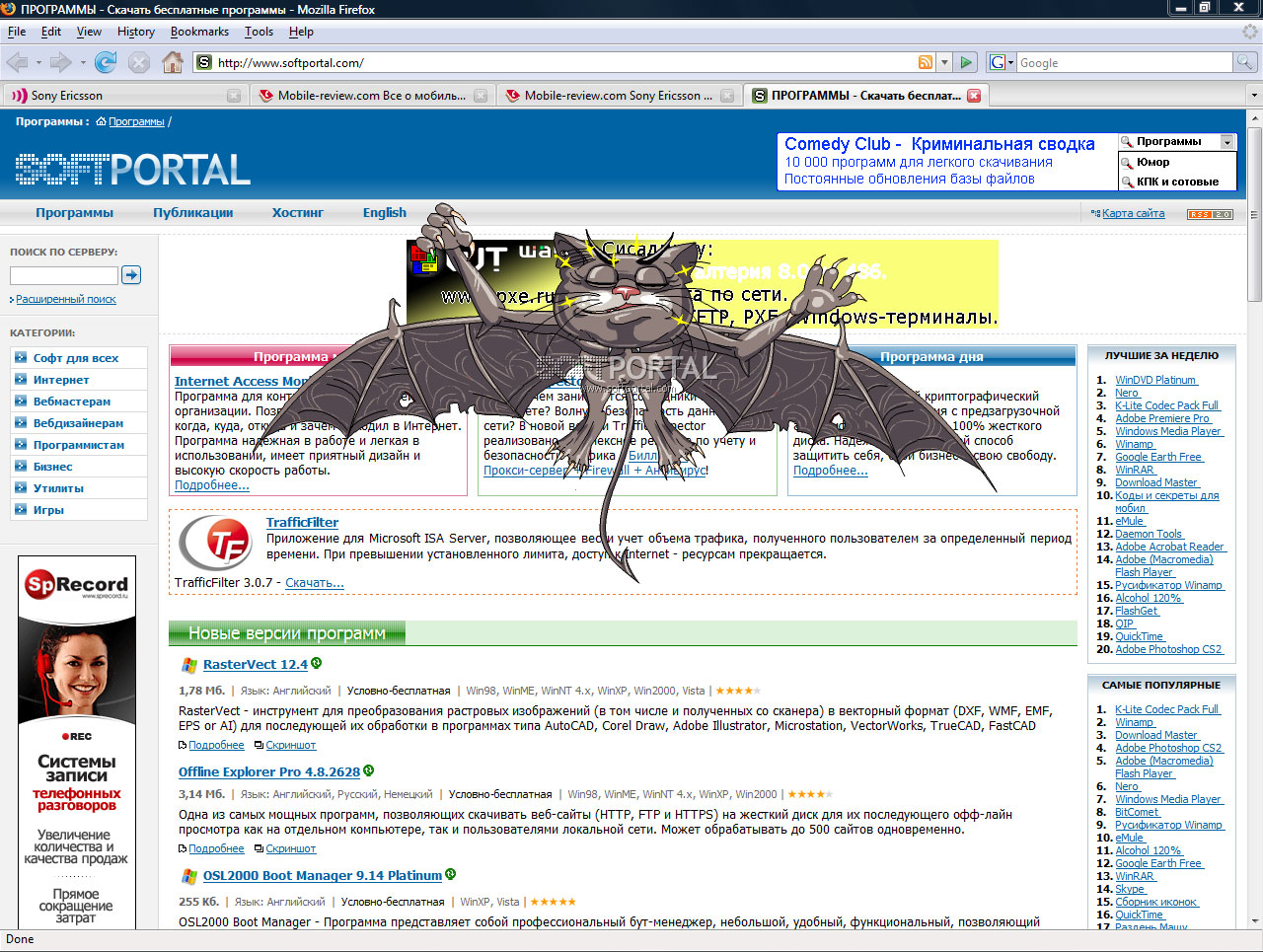The height and width of the screenshot is (952, 1263).
Task: Click the green badge after Offline Explorer Pro
Action: pyautogui.click(x=368, y=770)
